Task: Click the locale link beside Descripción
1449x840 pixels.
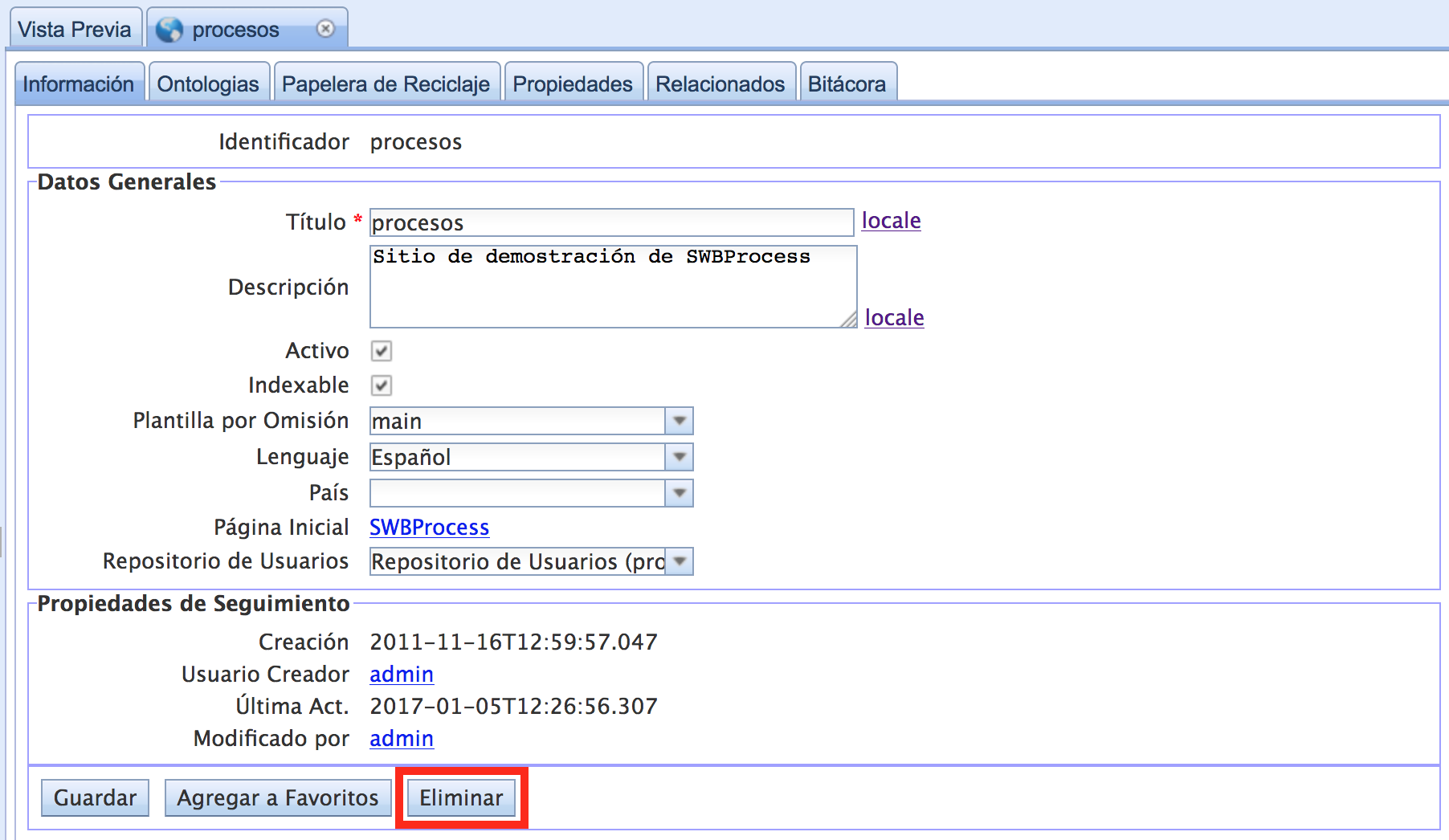Action: [894, 318]
